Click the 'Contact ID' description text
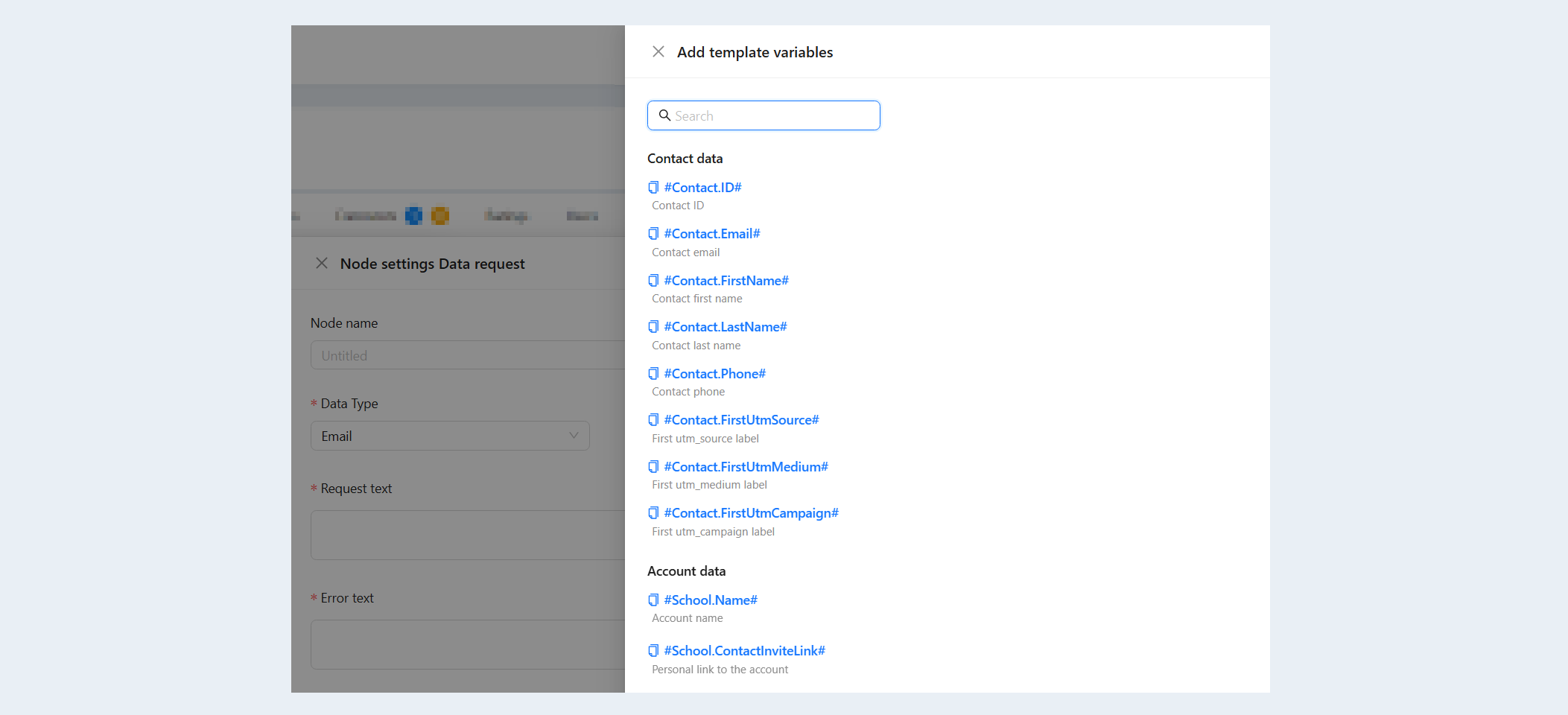Screen dimensions: 1568x715 coord(678,206)
